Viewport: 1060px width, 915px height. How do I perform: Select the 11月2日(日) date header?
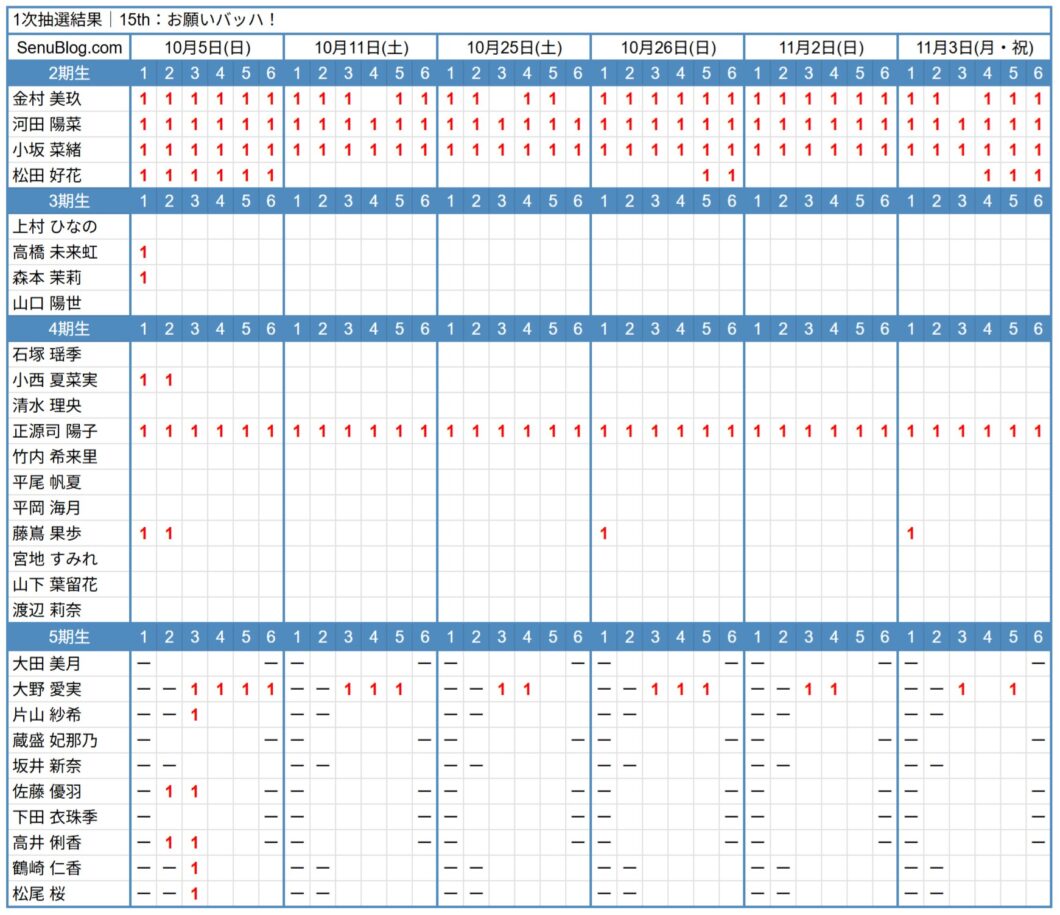821,48
